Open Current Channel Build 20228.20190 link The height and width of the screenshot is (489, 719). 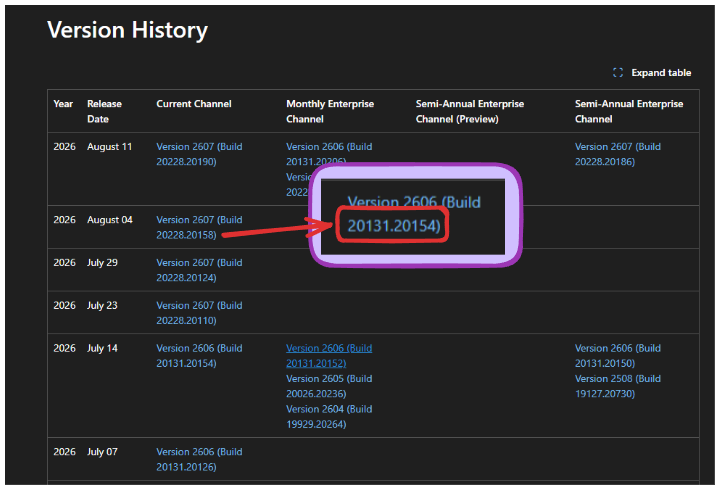(x=199, y=154)
